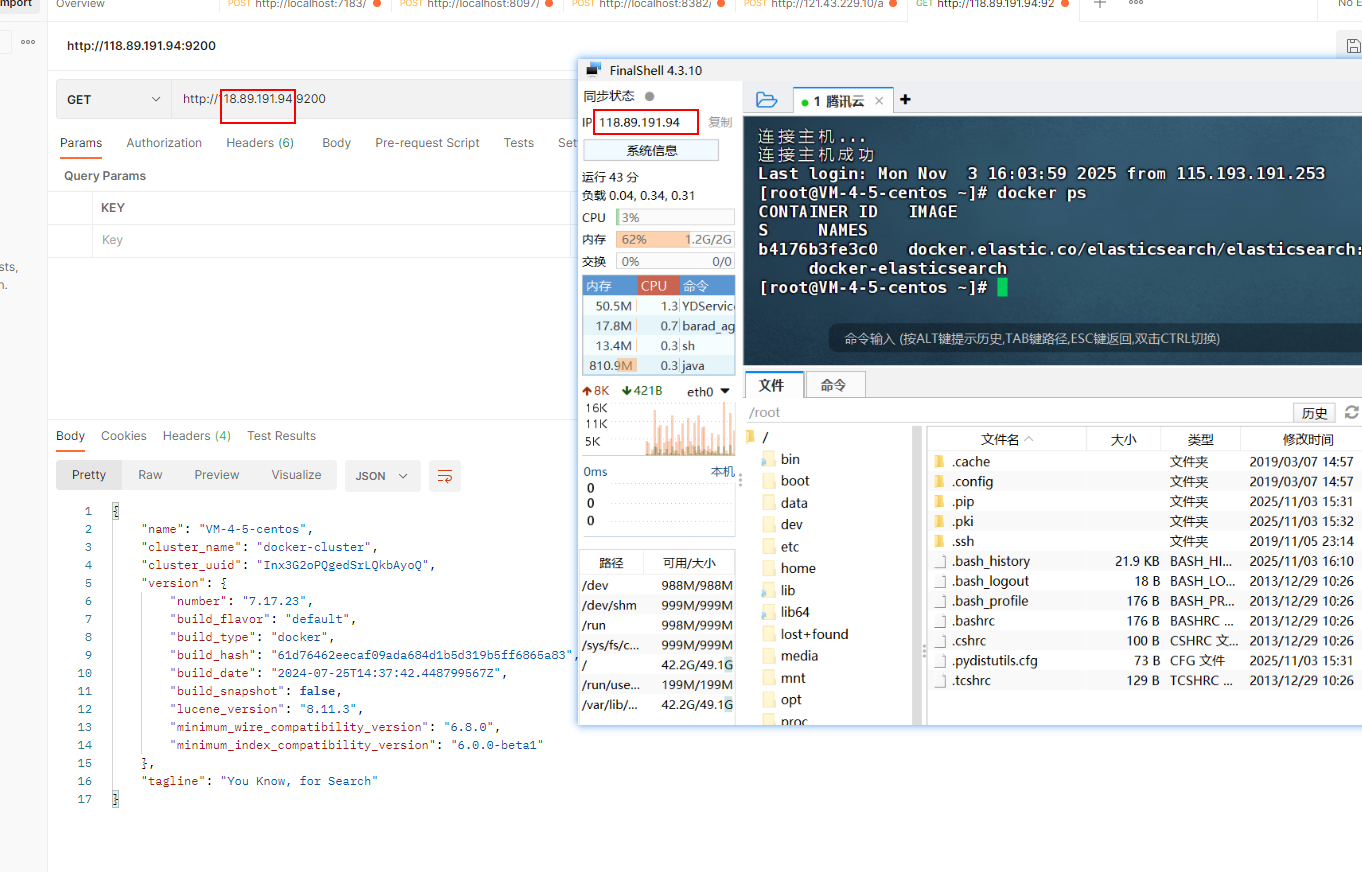The width and height of the screenshot is (1362, 872).
Task: Open Postman sidebar three-dots options
Action: (x=28, y=42)
